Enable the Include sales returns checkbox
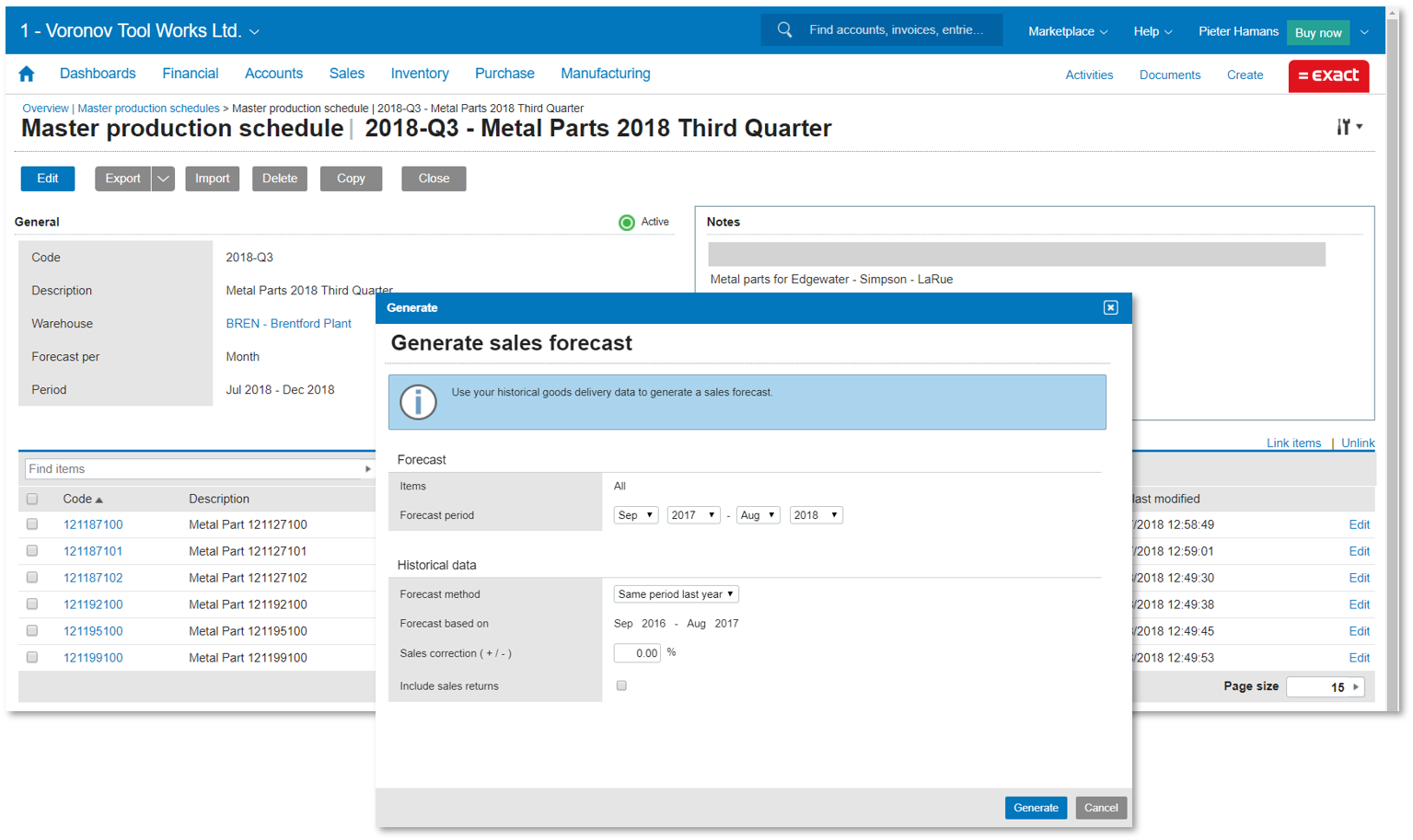This screenshot has height=840, width=1413. (621, 685)
